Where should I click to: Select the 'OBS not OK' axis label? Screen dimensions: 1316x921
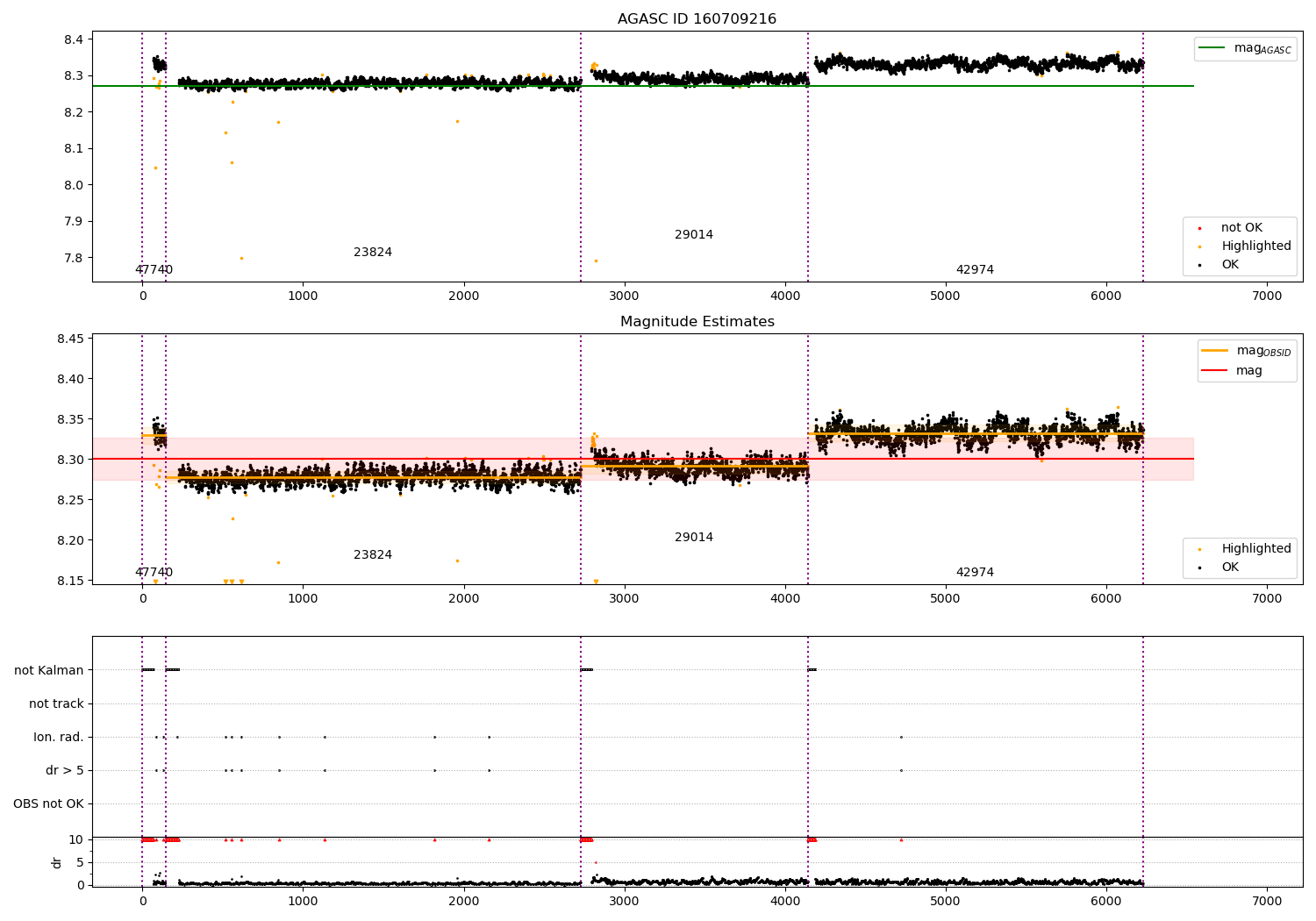[x=49, y=804]
